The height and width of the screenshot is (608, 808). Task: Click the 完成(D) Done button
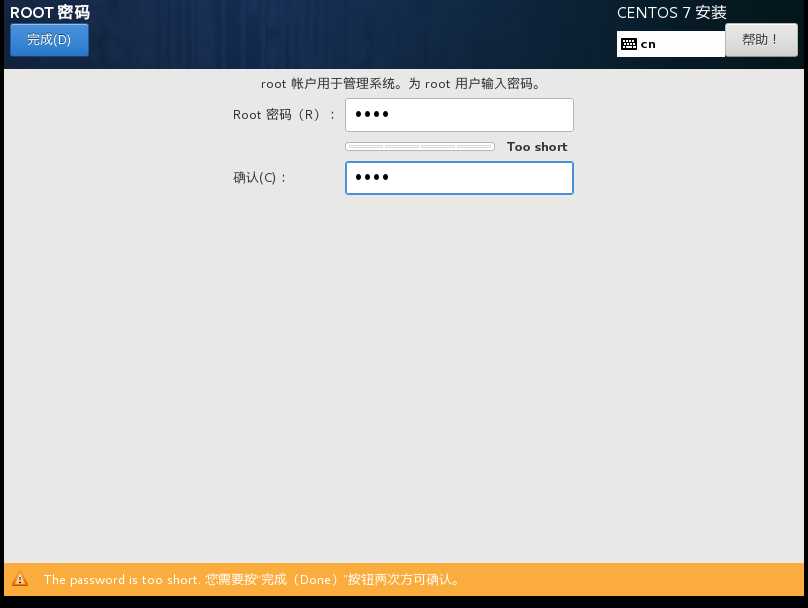click(x=49, y=40)
